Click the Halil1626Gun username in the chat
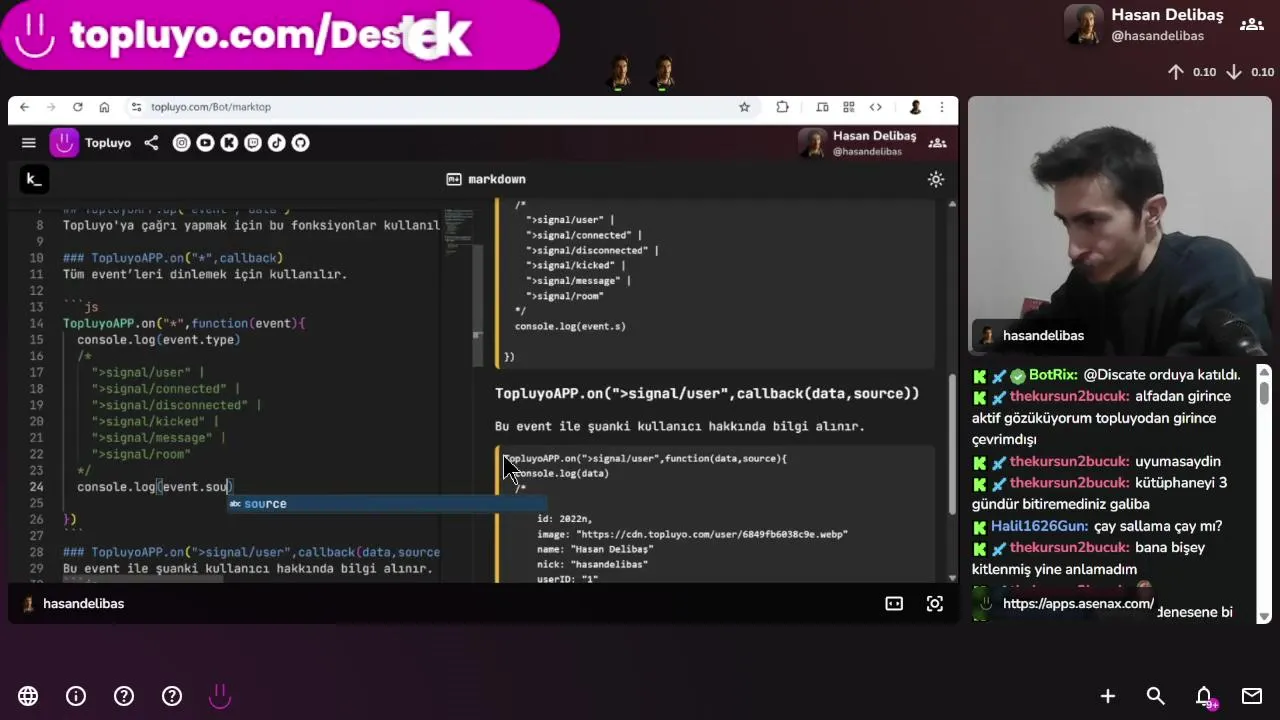Image resolution: width=1280 pixels, height=720 pixels. pyautogui.click(x=1038, y=526)
